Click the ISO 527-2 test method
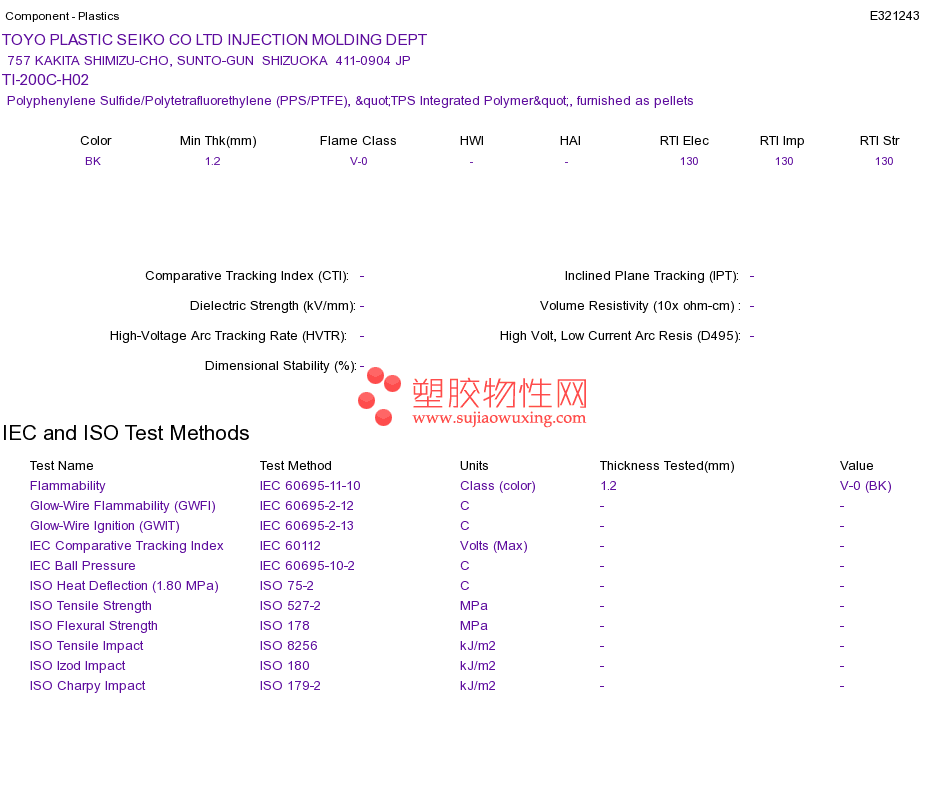The height and width of the screenshot is (800, 950). click(290, 605)
